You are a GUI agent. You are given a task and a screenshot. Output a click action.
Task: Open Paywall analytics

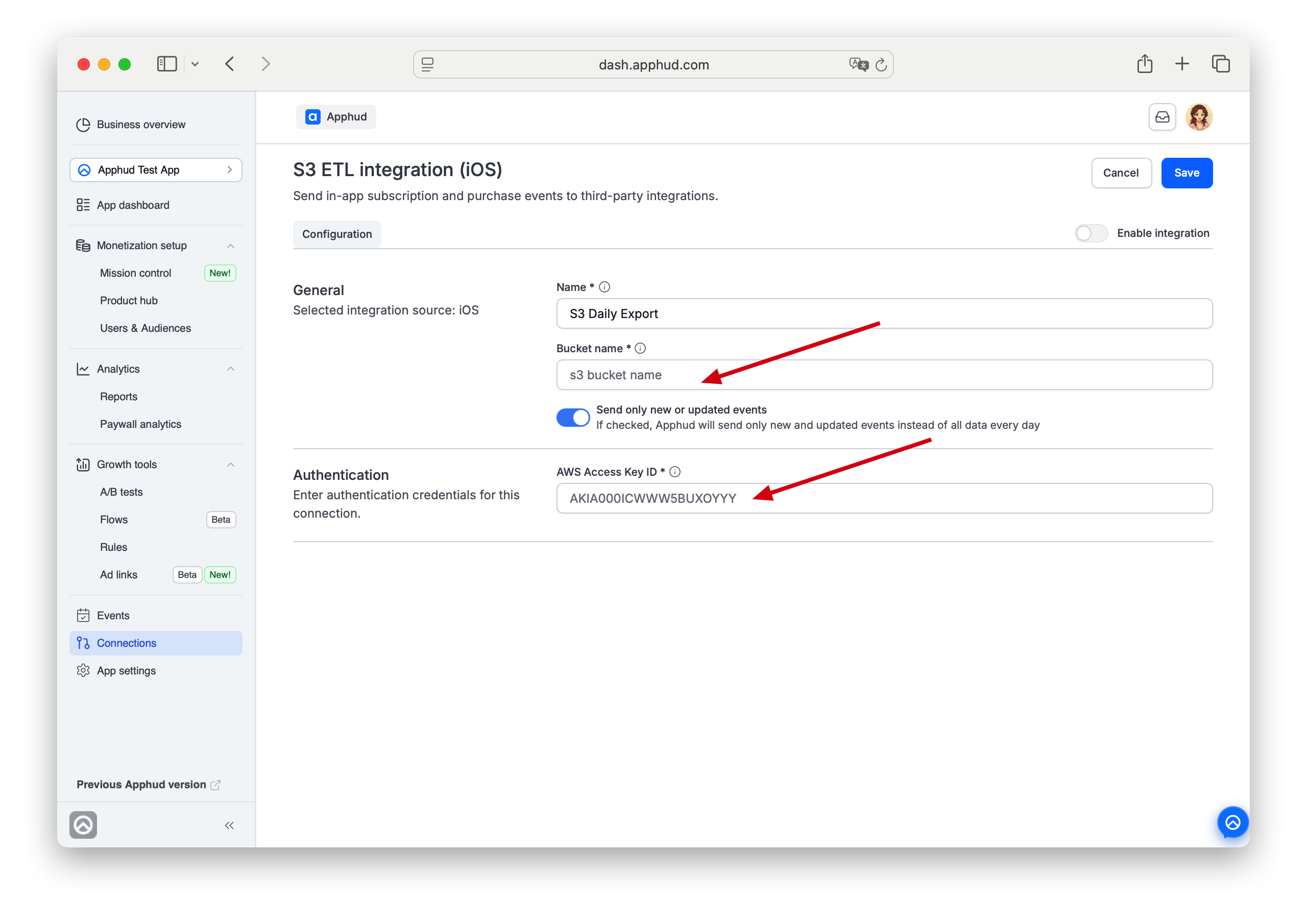[140, 424]
